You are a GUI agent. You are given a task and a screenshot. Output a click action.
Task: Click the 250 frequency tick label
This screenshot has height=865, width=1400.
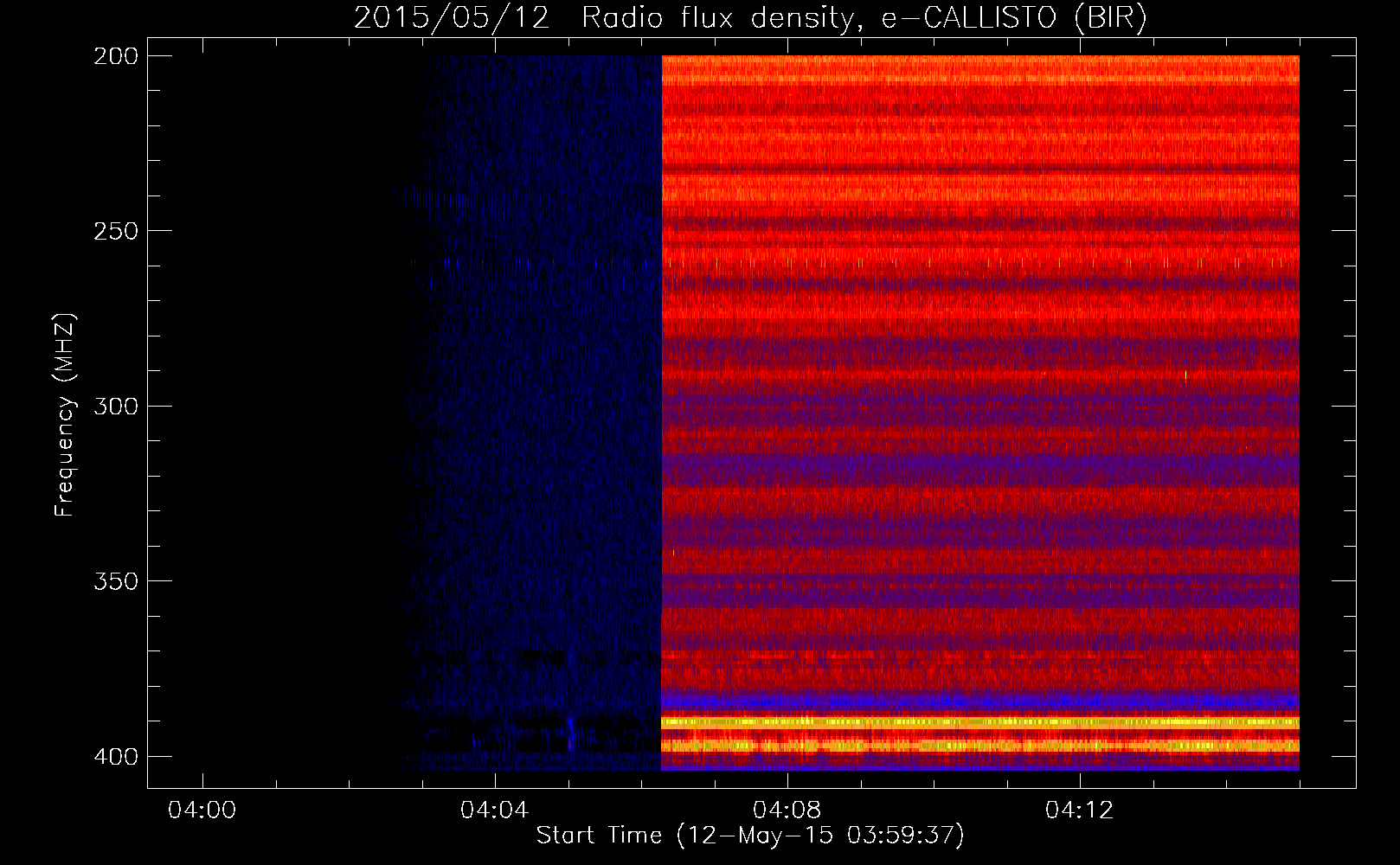(x=116, y=231)
